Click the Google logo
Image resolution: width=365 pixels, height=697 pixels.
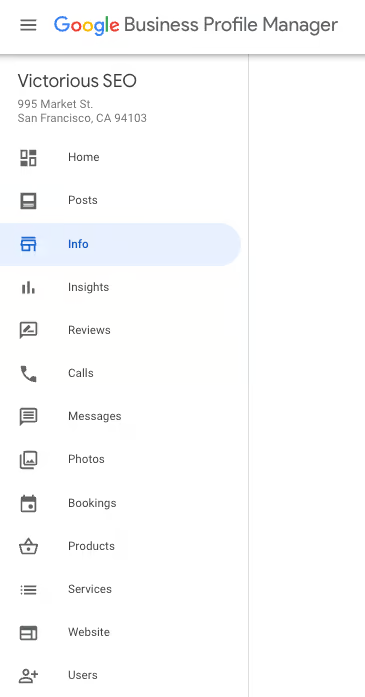87,26
